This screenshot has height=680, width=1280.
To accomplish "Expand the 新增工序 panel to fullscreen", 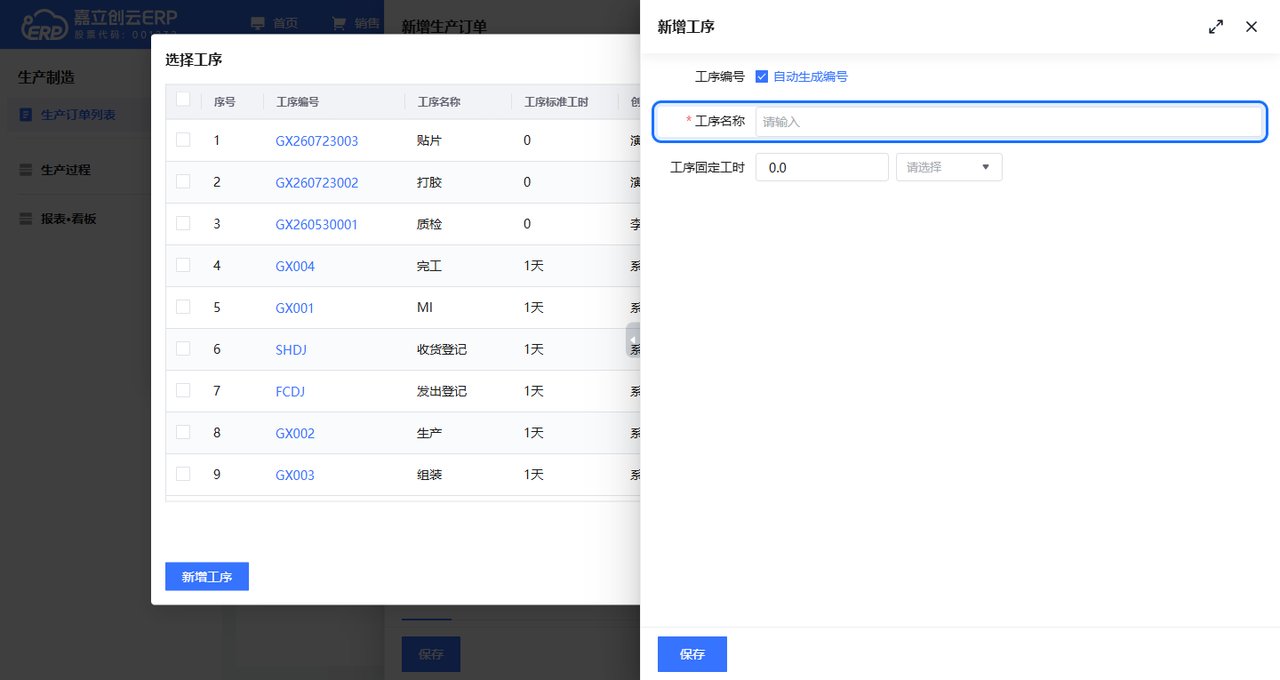I will coord(1216,27).
